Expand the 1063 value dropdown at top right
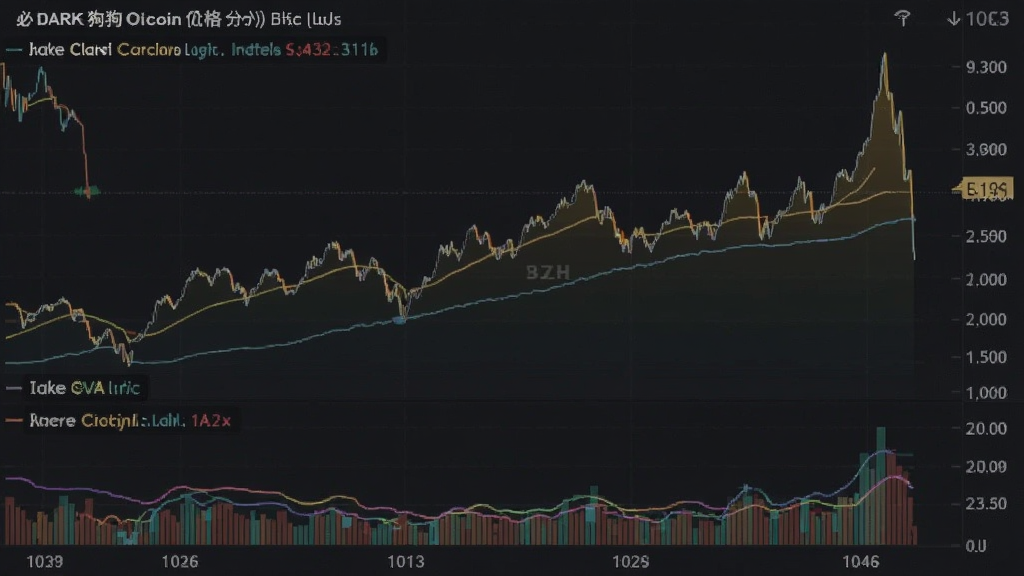The image size is (1024, 576). pos(978,19)
